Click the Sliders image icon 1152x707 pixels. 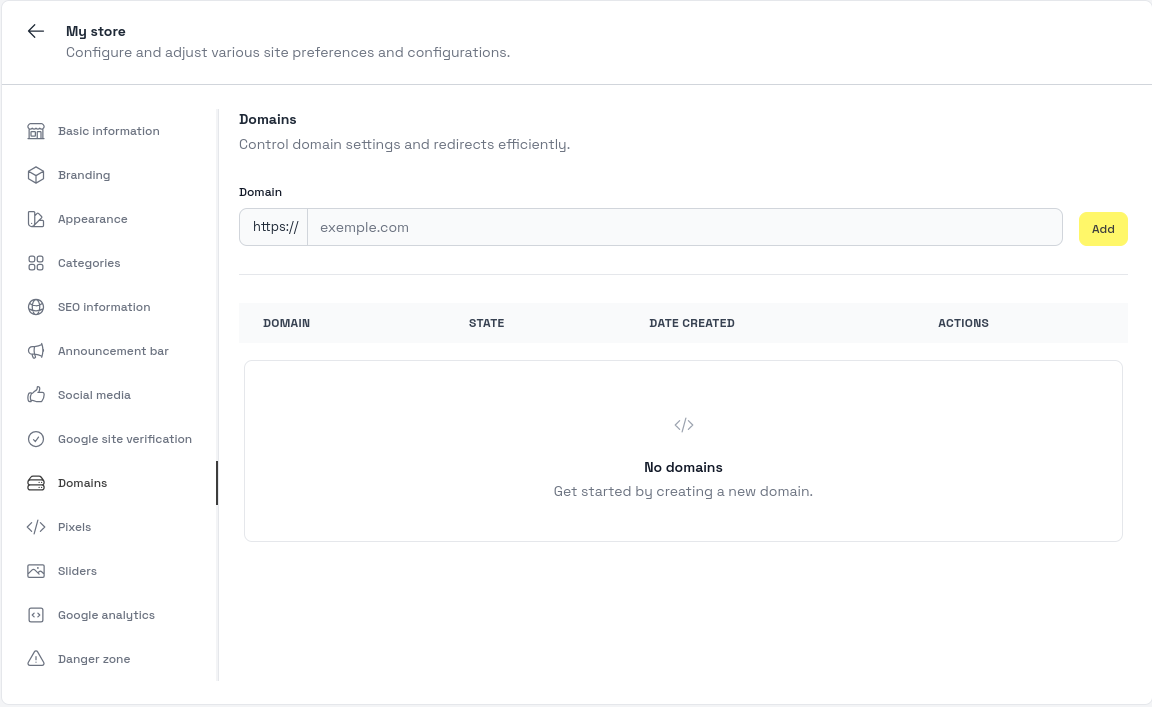tap(36, 571)
